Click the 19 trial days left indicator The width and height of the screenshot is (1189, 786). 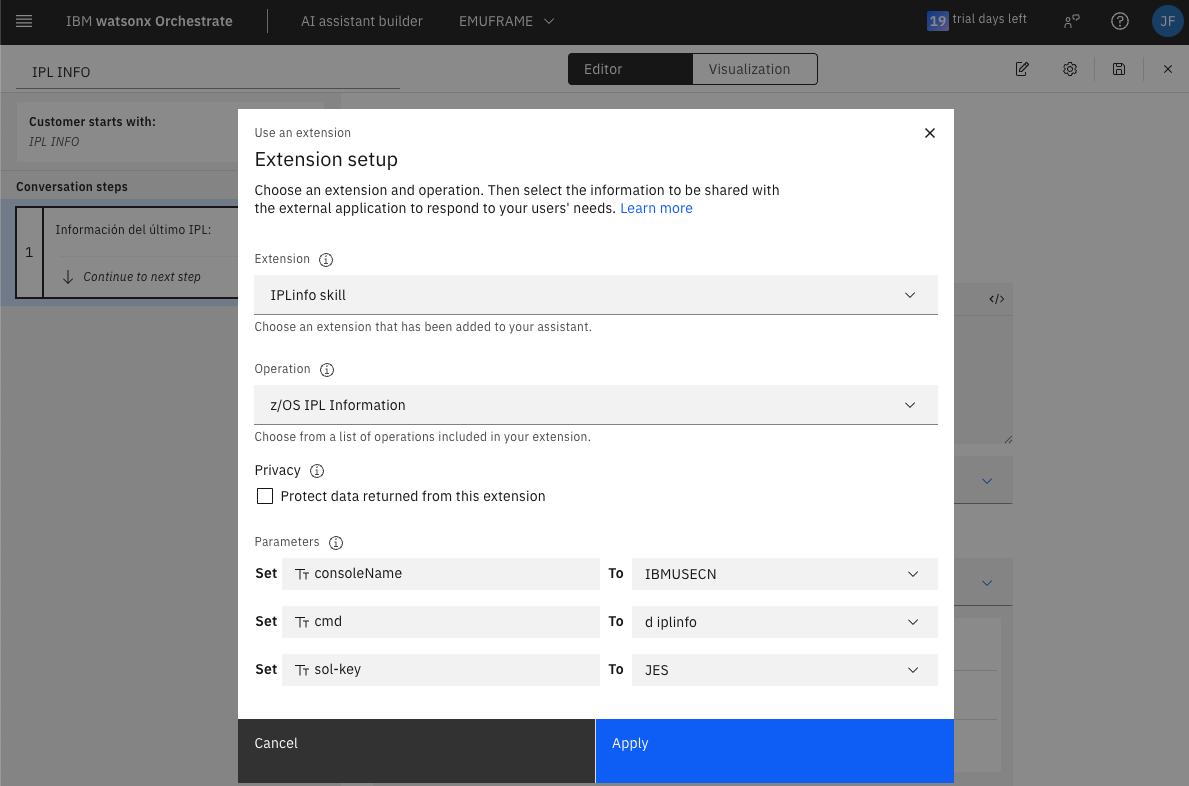(x=977, y=20)
